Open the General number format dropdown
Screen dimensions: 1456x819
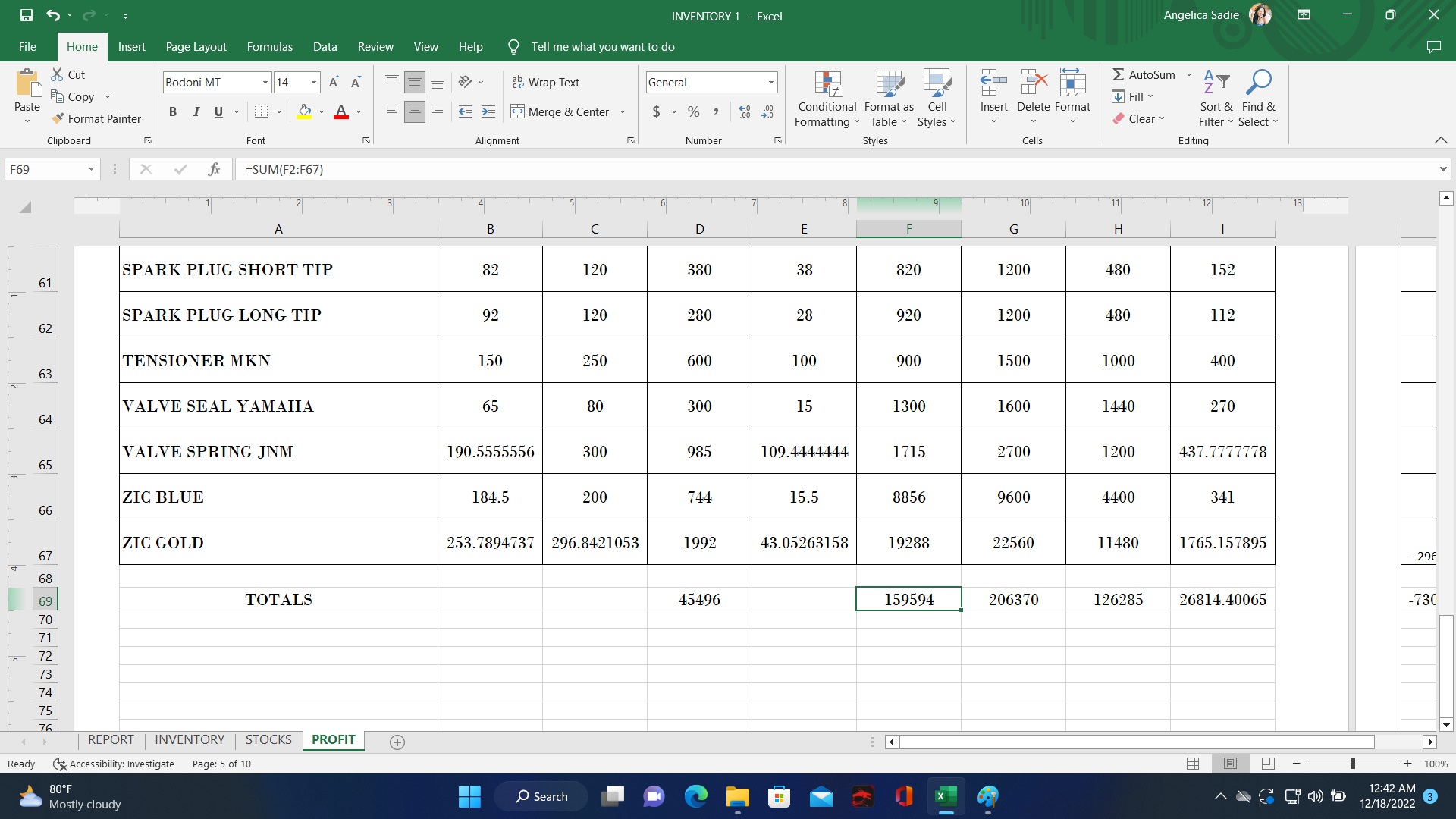coord(770,82)
